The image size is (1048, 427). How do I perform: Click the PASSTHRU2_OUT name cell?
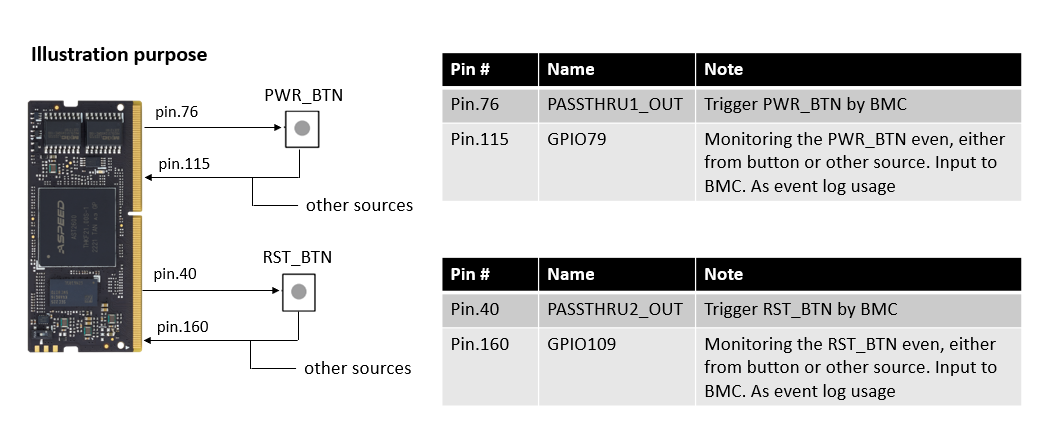[615, 309]
